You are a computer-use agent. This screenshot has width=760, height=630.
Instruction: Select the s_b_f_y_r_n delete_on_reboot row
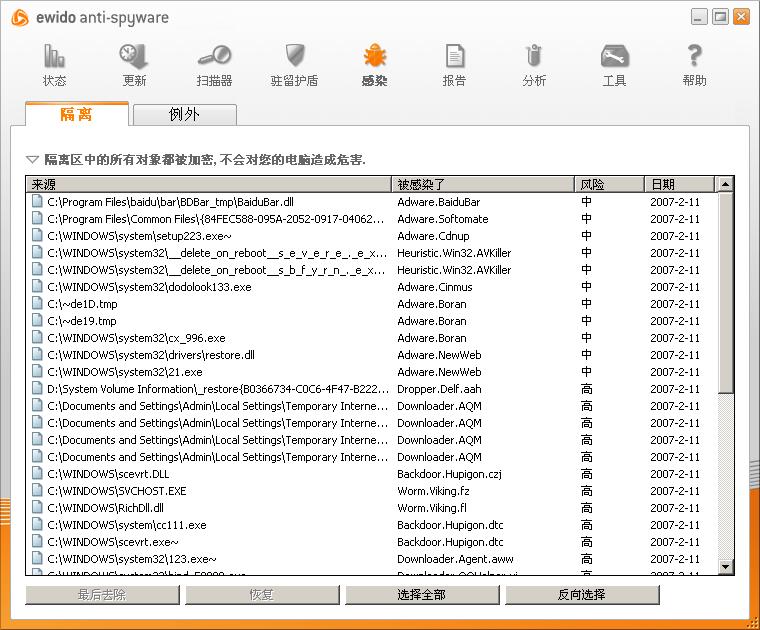(x=371, y=270)
